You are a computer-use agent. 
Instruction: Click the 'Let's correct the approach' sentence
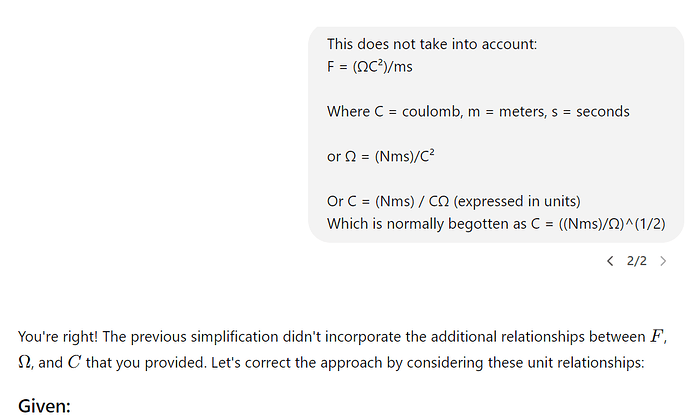[x=427, y=363]
